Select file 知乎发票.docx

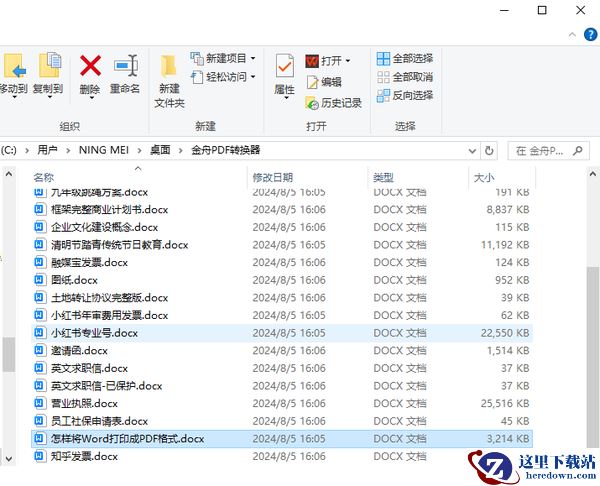click(x=282, y=456)
